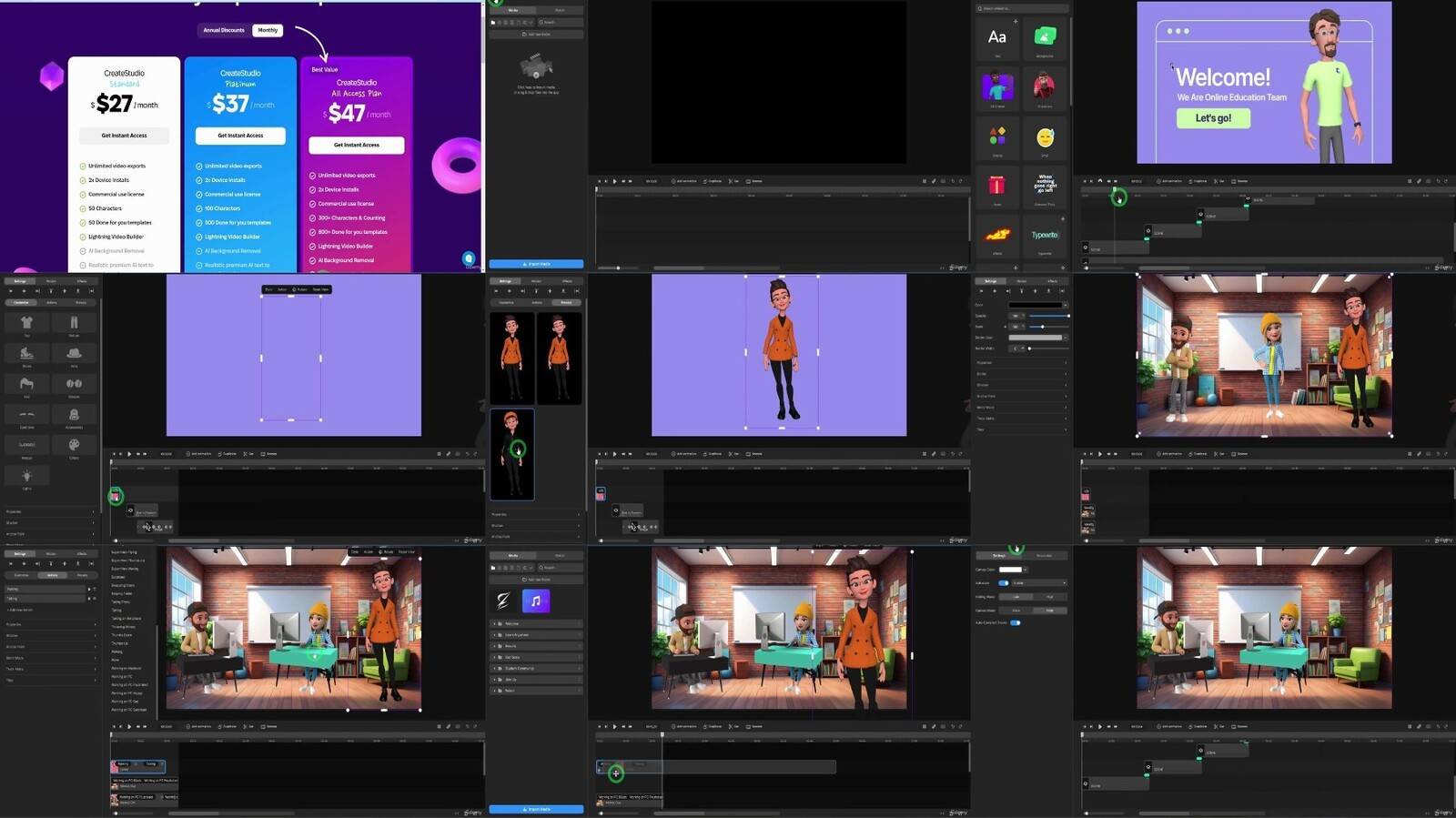
Task: Click the purple music note icon
Action: [536, 601]
